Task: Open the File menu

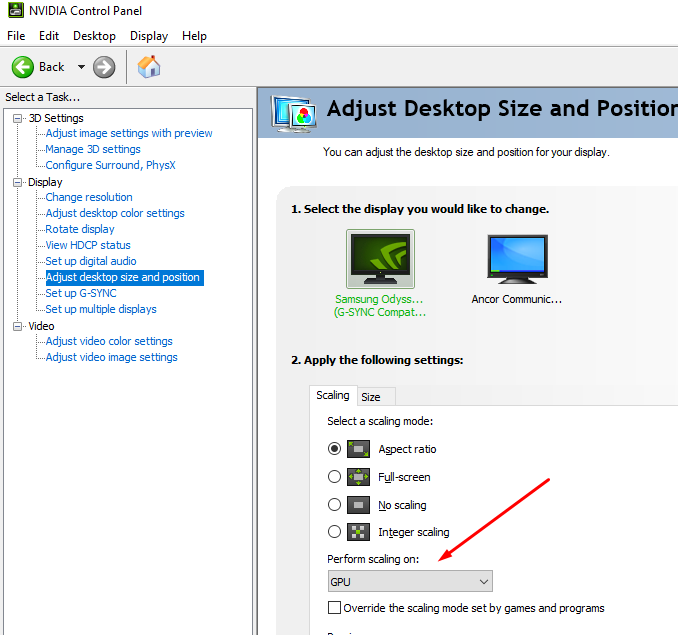Action: click(16, 36)
